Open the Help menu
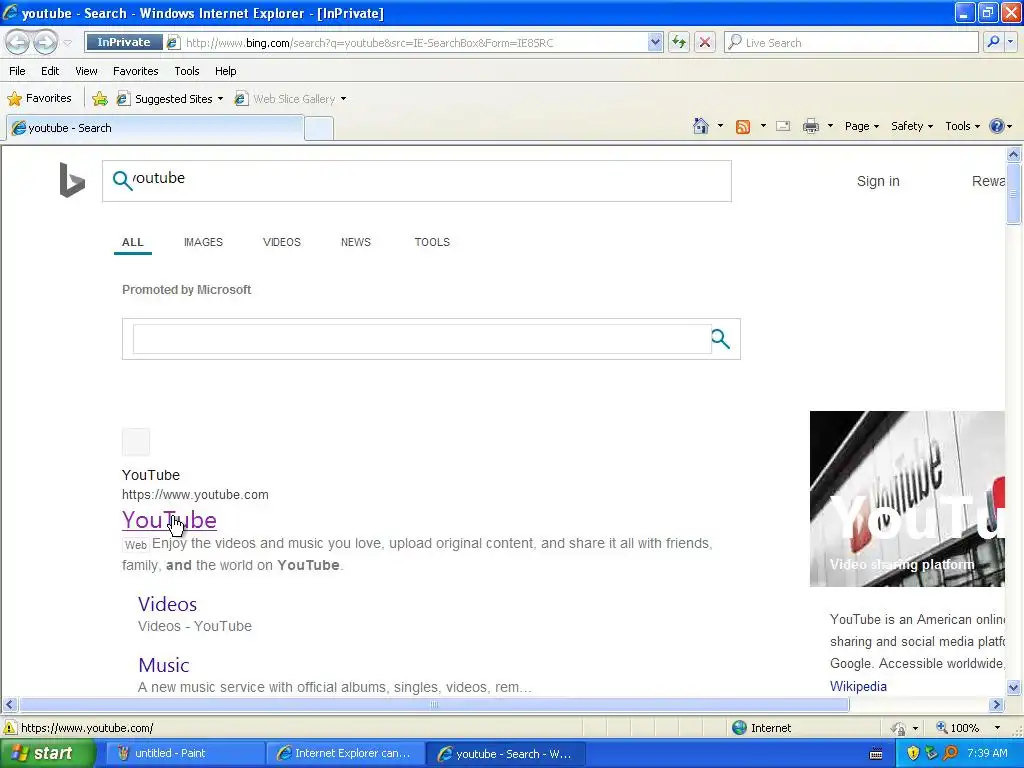 pos(225,71)
